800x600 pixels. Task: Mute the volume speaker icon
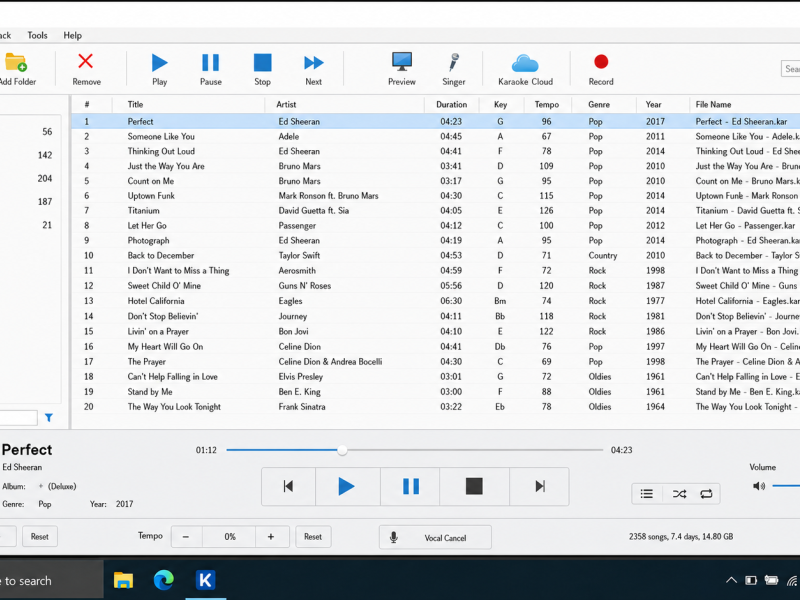tap(759, 486)
